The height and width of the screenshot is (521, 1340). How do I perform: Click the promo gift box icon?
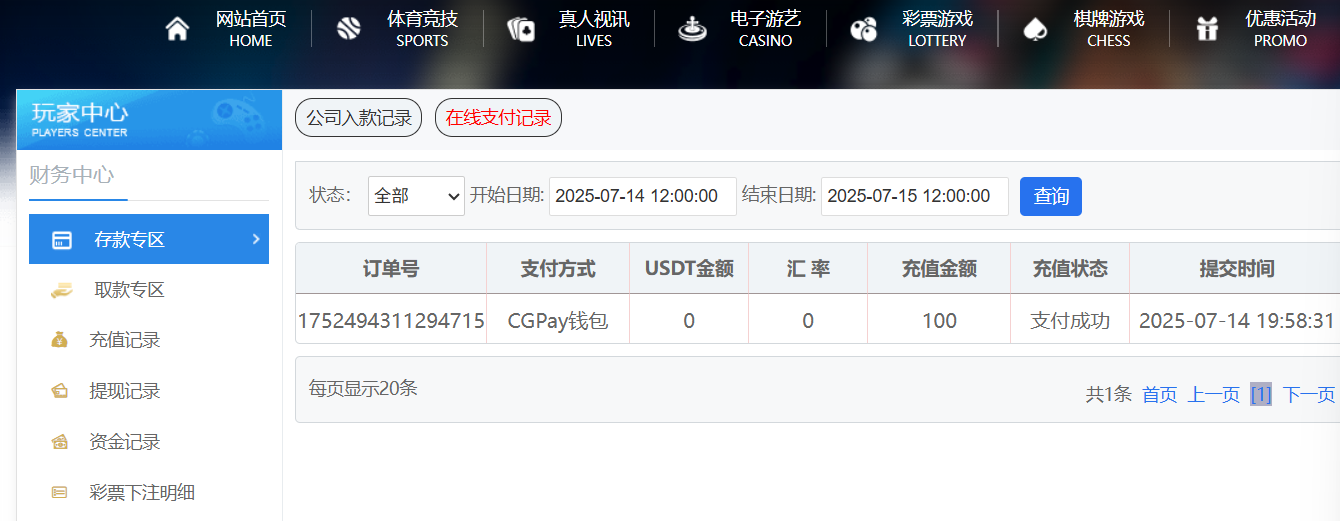tap(1207, 29)
